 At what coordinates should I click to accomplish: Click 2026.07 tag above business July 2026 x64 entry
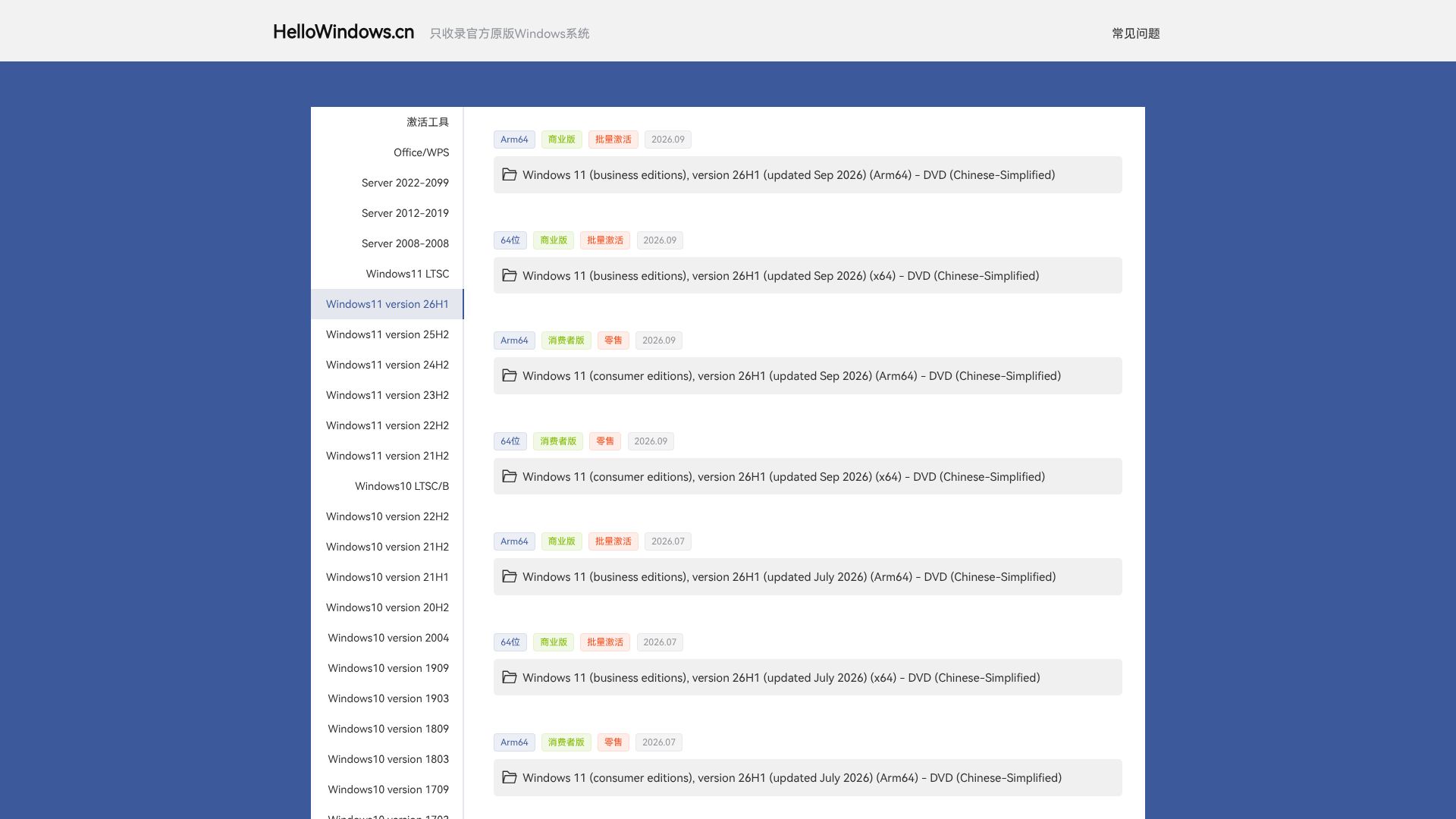coord(660,642)
